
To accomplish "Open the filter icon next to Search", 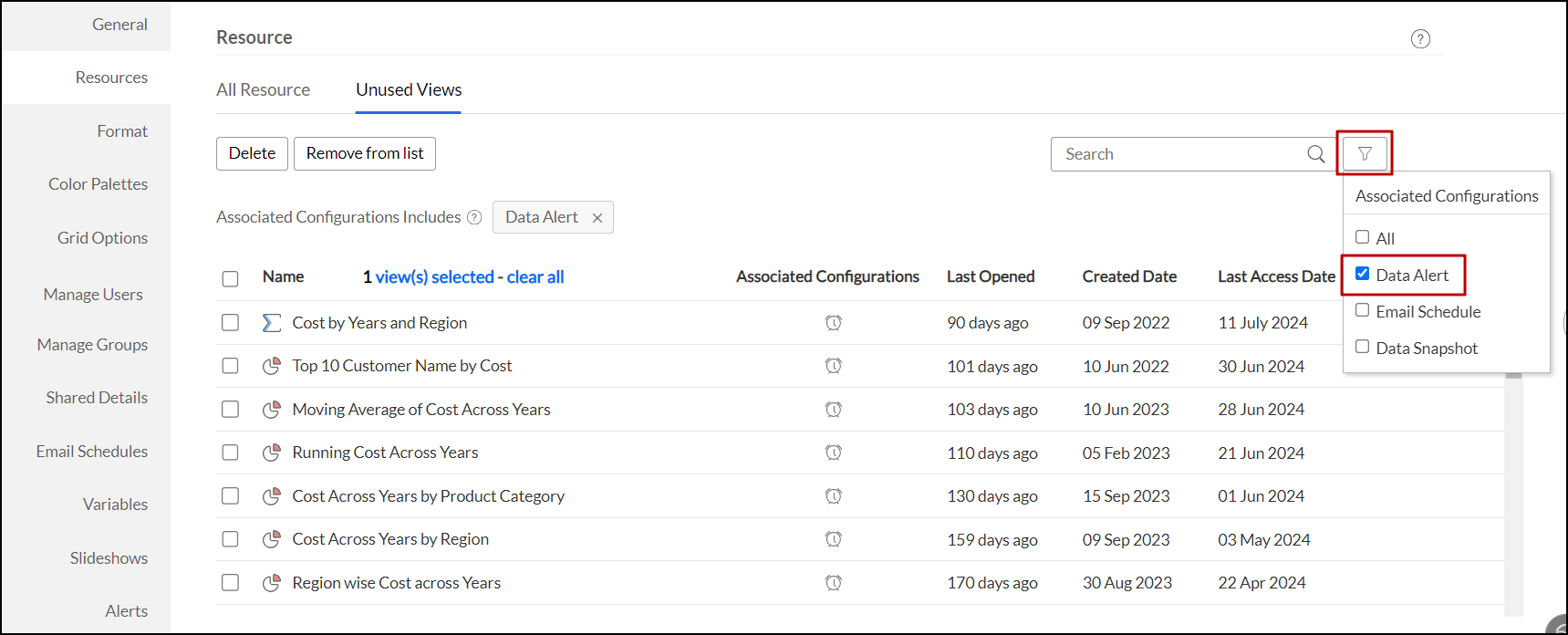I will pos(1364,154).
